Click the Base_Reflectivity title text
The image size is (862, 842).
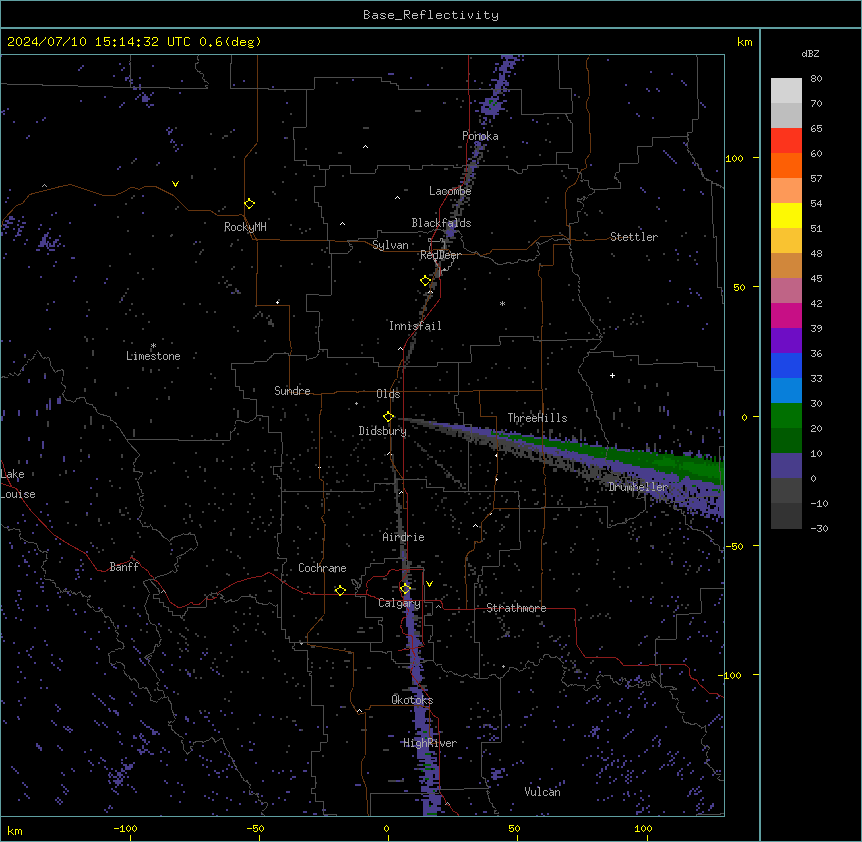pyautogui.click(x=431, y=15)
